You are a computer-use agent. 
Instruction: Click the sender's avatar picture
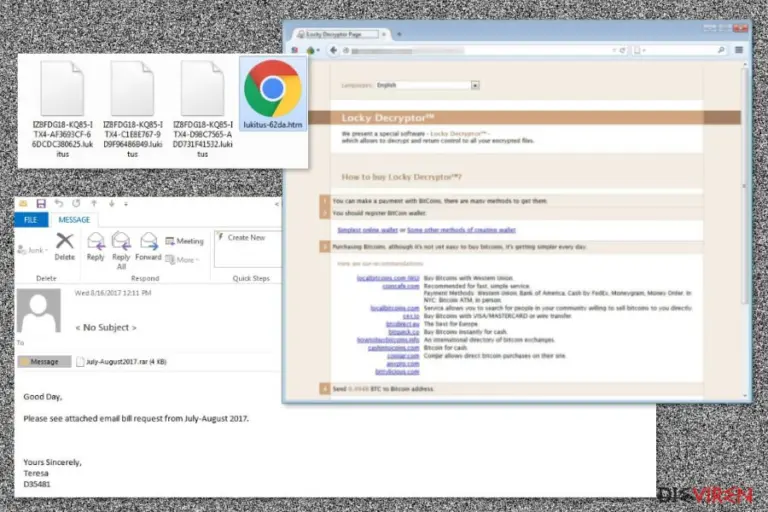click(x=39, y=311)
